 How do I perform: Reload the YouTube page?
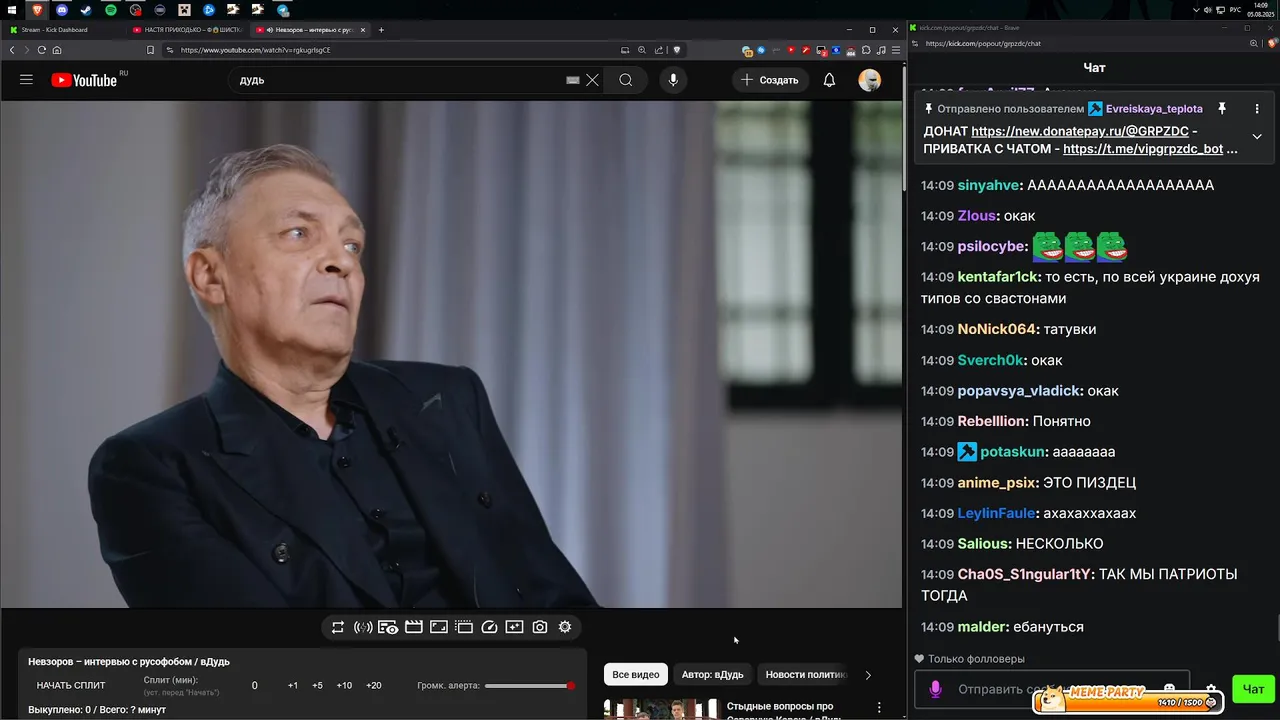(x=42, y=50)
